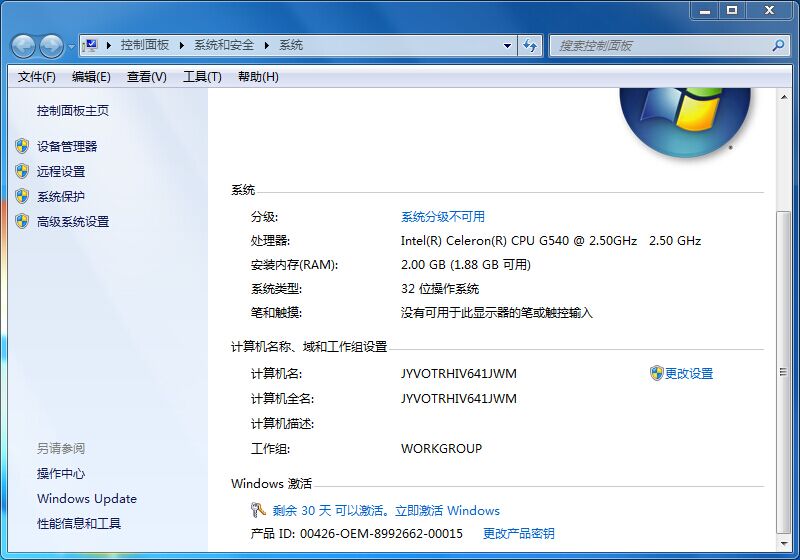Viewport: 800px width, 560px height.
Task: Click the 系统分级不可用 rating link
Action: coord(442,216)
